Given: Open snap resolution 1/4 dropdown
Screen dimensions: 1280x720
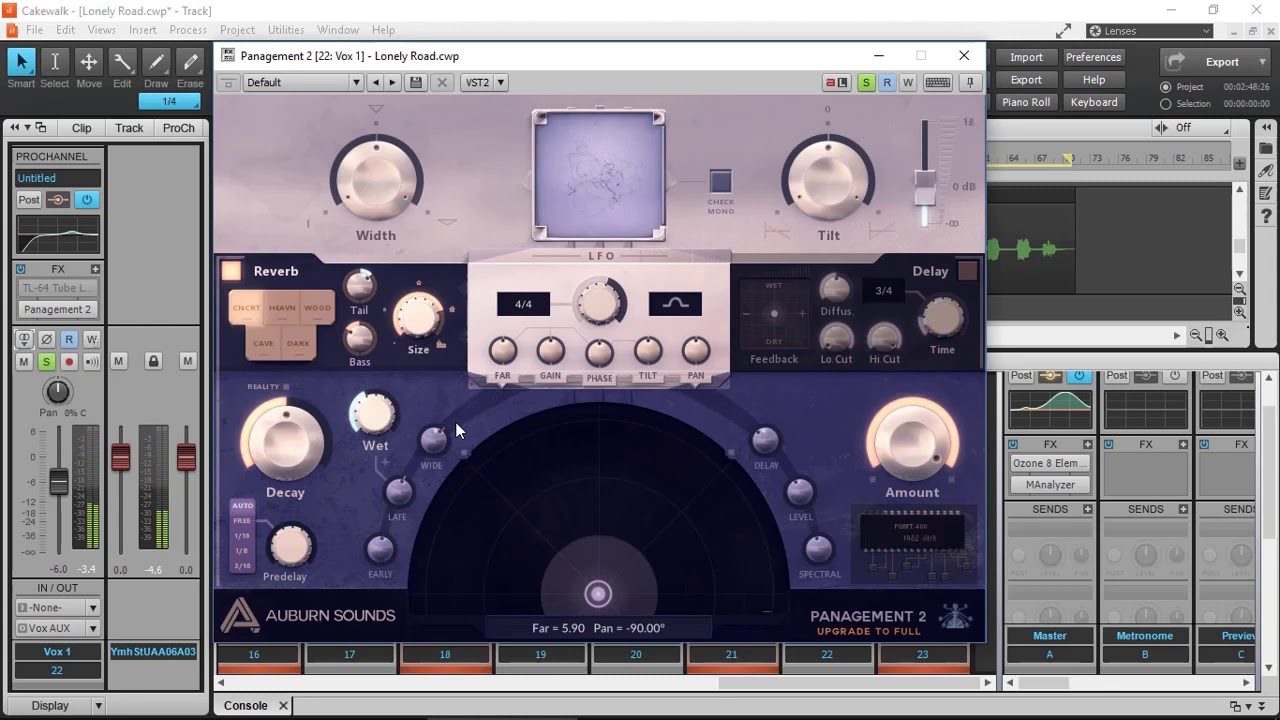Looking at the screenshot, I should (170, 101).
